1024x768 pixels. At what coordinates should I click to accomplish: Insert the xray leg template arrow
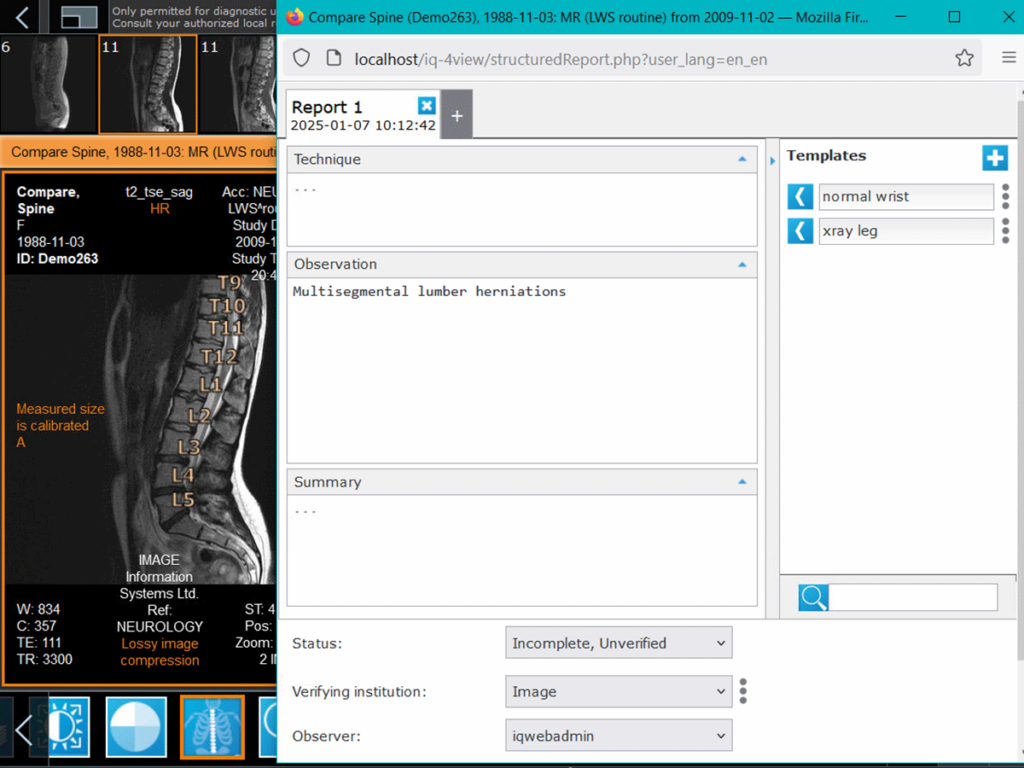[x=800, y=231]
